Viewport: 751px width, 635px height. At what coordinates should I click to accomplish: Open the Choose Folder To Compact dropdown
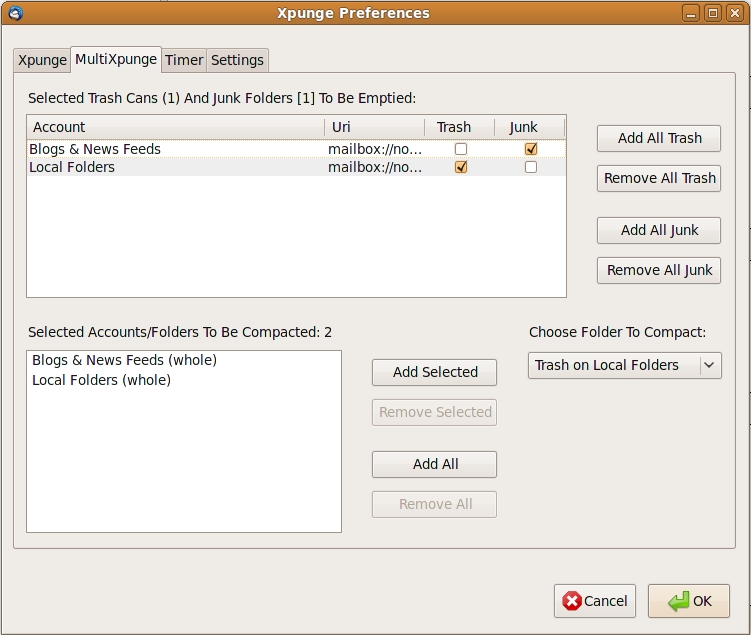click(x=624, y=365)
